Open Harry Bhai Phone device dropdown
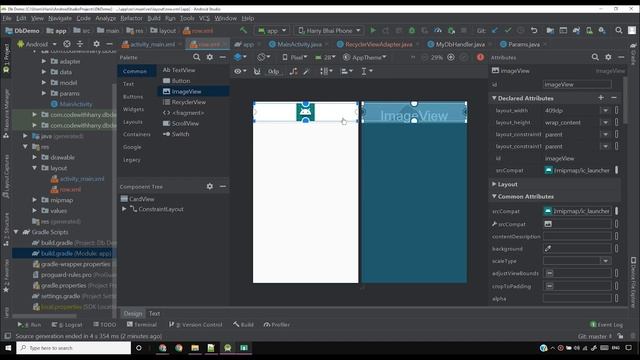Screen dimensions: 640x360 [x=329, y=31]
